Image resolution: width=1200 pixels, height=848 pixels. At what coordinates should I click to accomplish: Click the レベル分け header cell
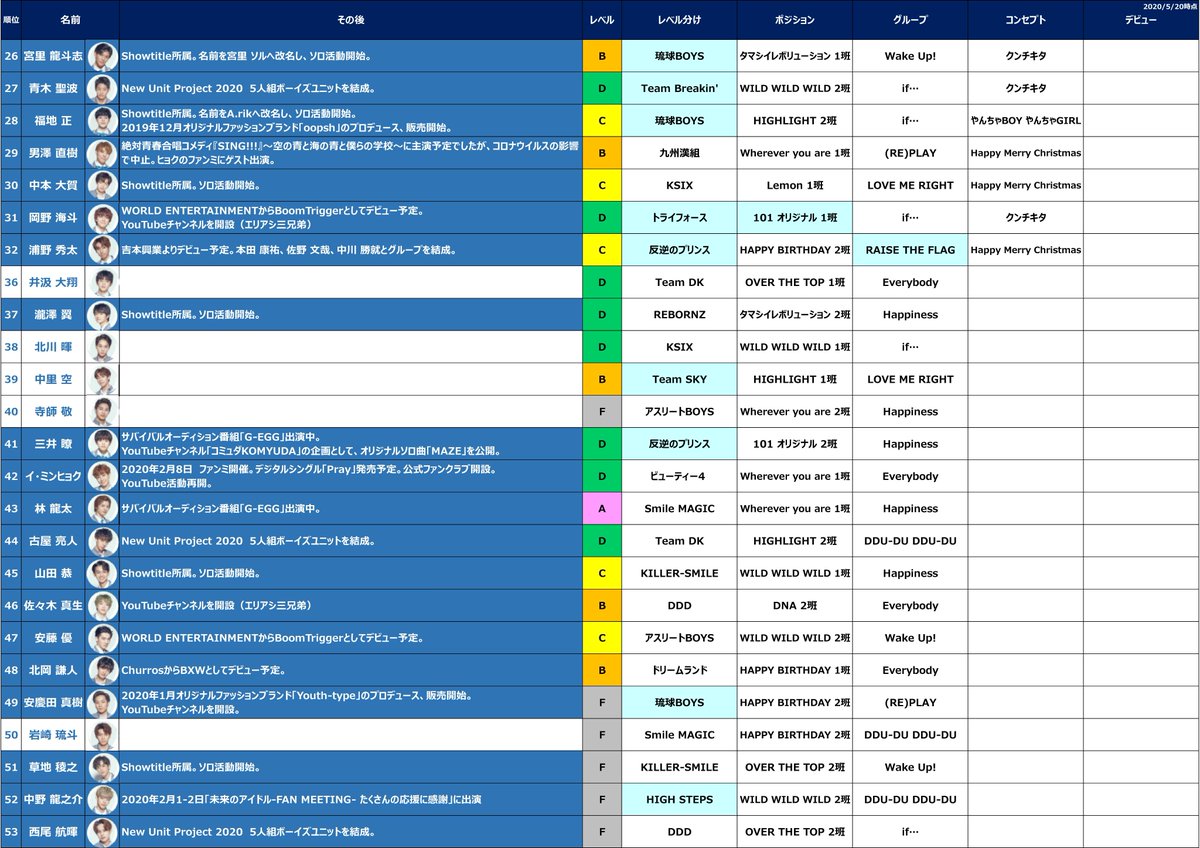(679, 20)
